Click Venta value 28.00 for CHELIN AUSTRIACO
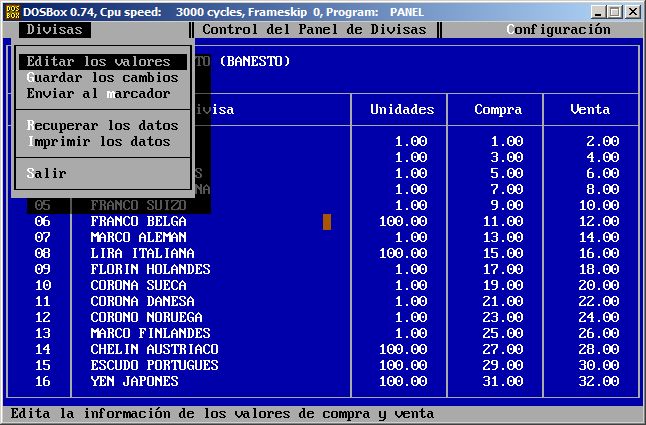 tap(598, 350)
